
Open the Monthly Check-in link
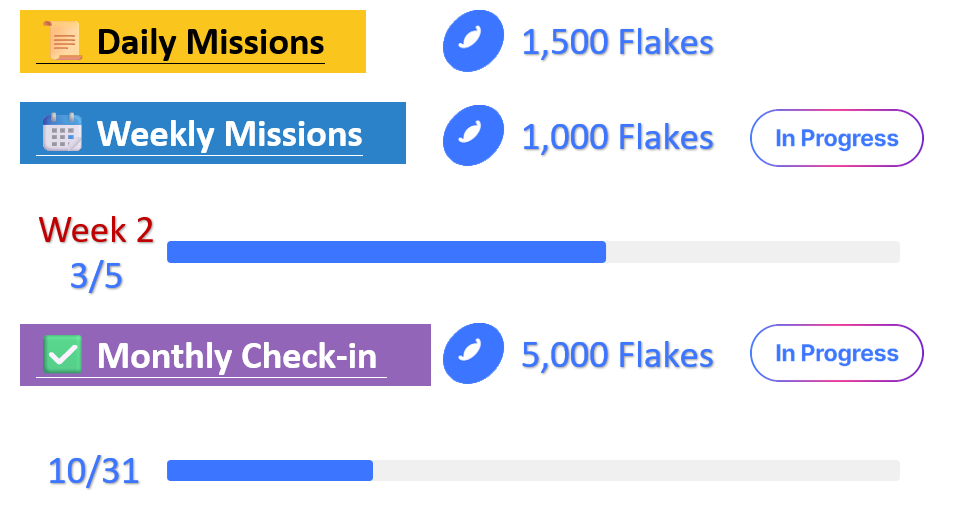237,356
